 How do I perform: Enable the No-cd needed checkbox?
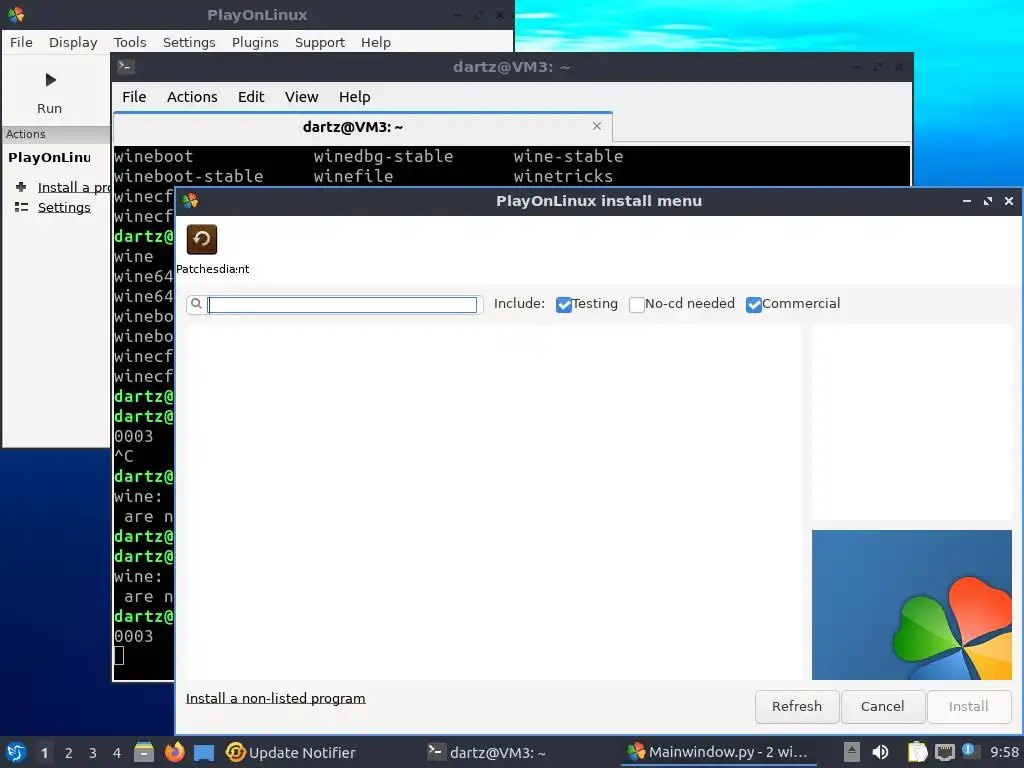[637, 304]
